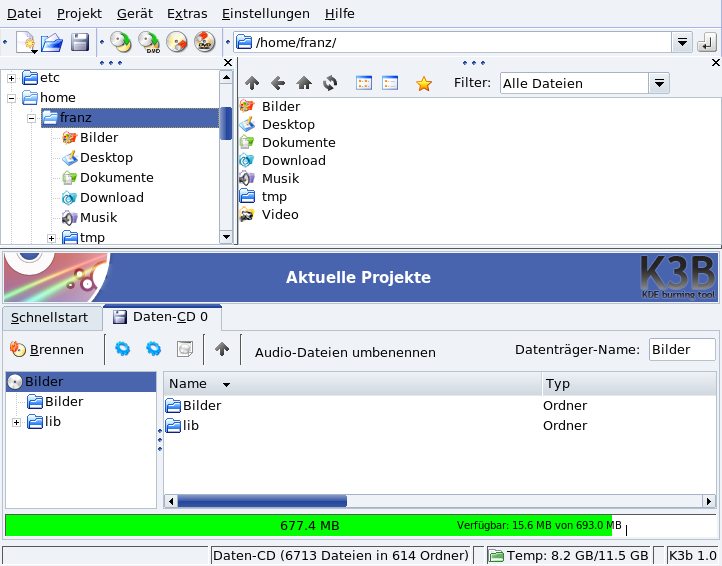Switch file browser to icon view
722x566 pixels.
364,83
